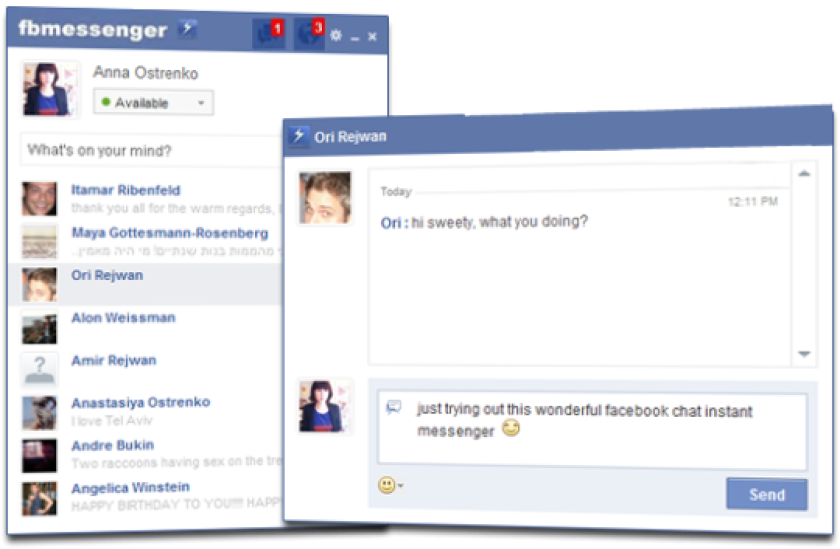Click Andre Bukin's avatar thumbnail

[x=39, y=455]
